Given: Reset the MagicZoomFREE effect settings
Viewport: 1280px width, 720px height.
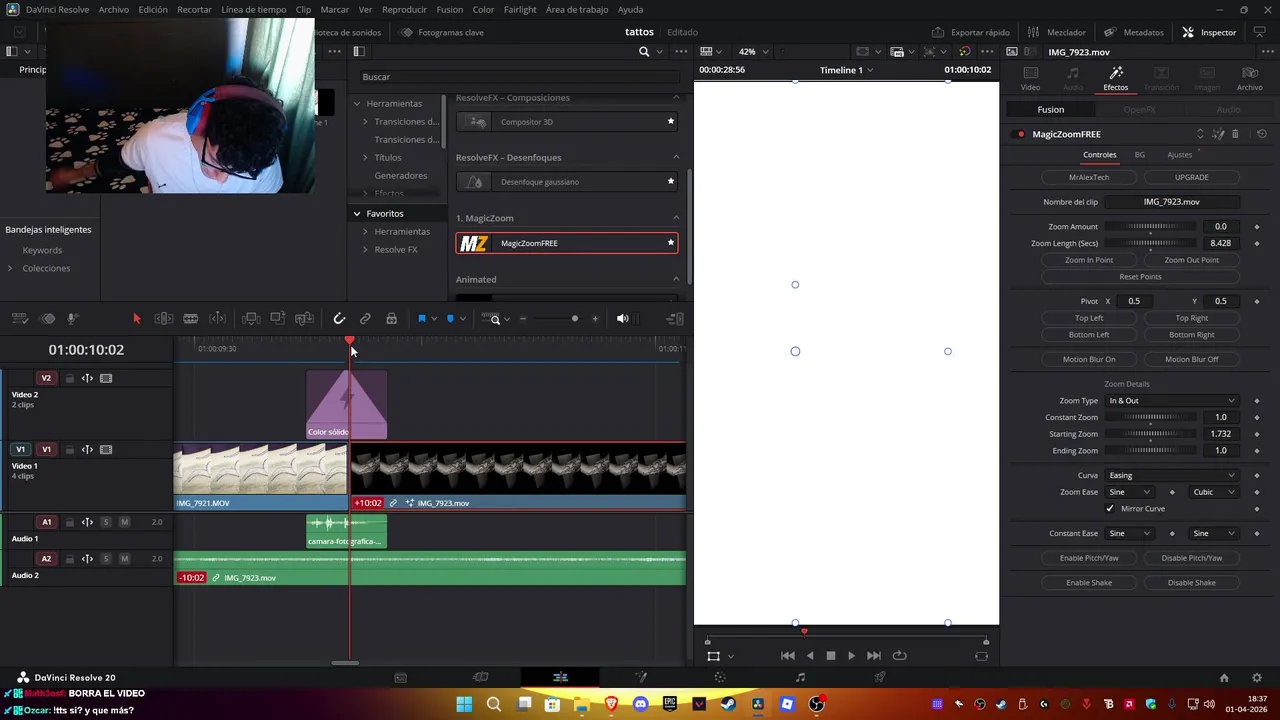Looking at the screenshot, I should 1262,134.
